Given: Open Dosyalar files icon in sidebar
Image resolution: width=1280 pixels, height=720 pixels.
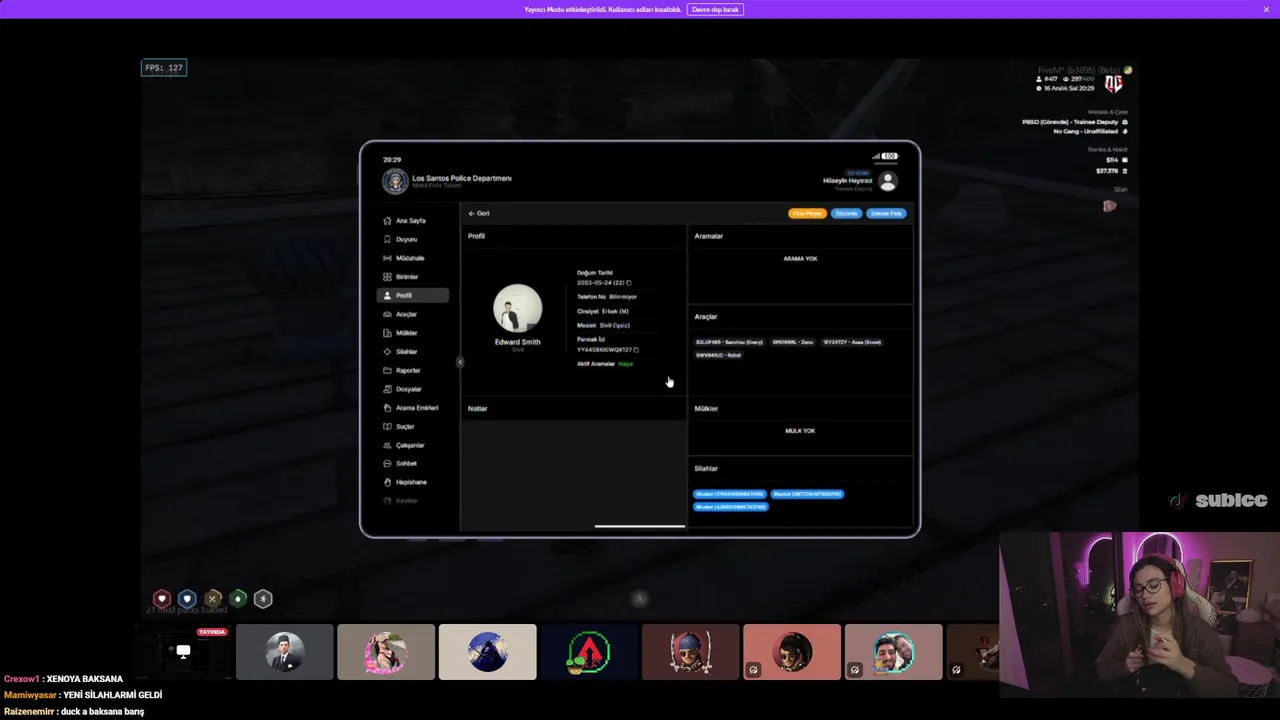Looking at the screenshot, I should coord(387,389).
